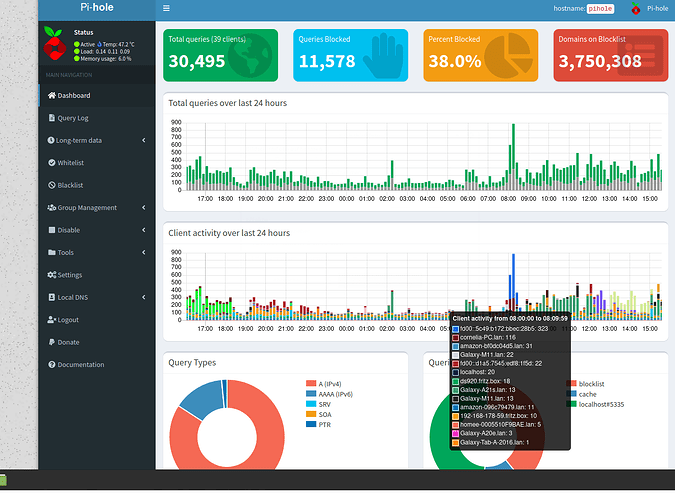
Task: Click Pi-hole raspberry logo in top-right
Action: [635, 9]
